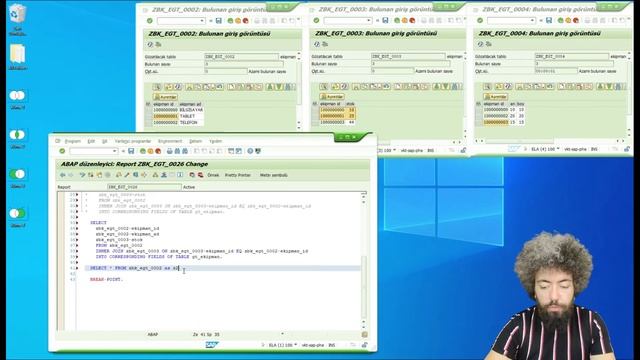Click the Activate (wand) icon in ABAP editor

[127, 175]
